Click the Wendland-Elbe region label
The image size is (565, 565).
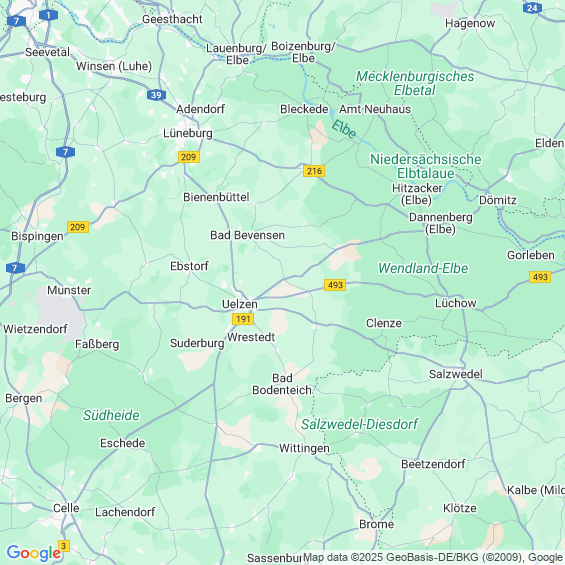pyautogui.click(x=423, y=268)
